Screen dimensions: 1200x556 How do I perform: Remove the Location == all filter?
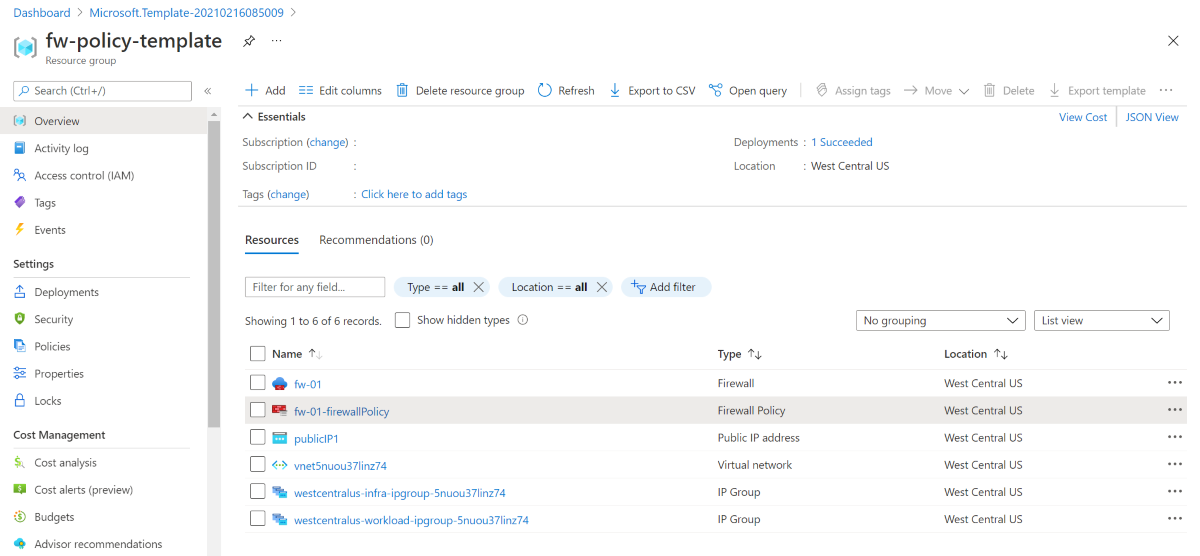[x=602, y=287]
